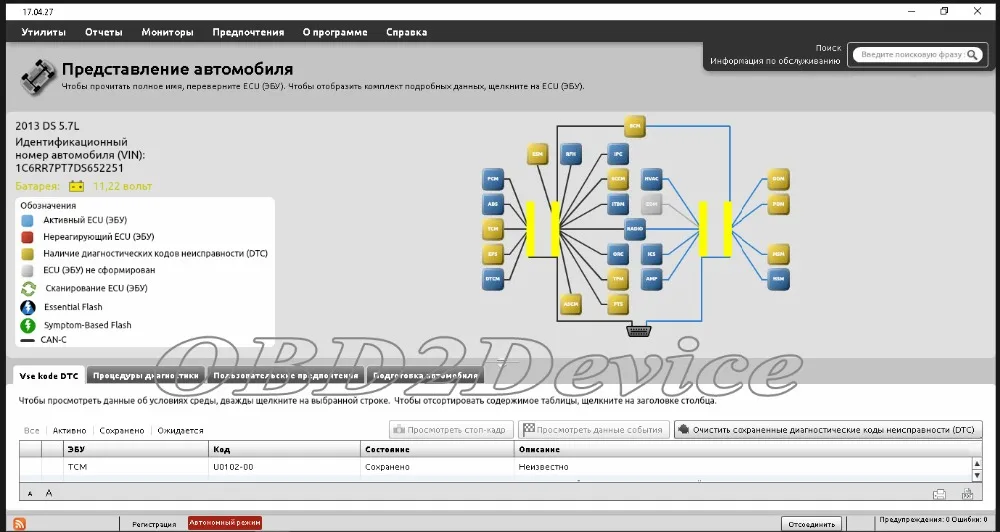Open the ICS ECU node
Image resolution: width=1000 pixels, height=532 pixels.
pos(651,254)
